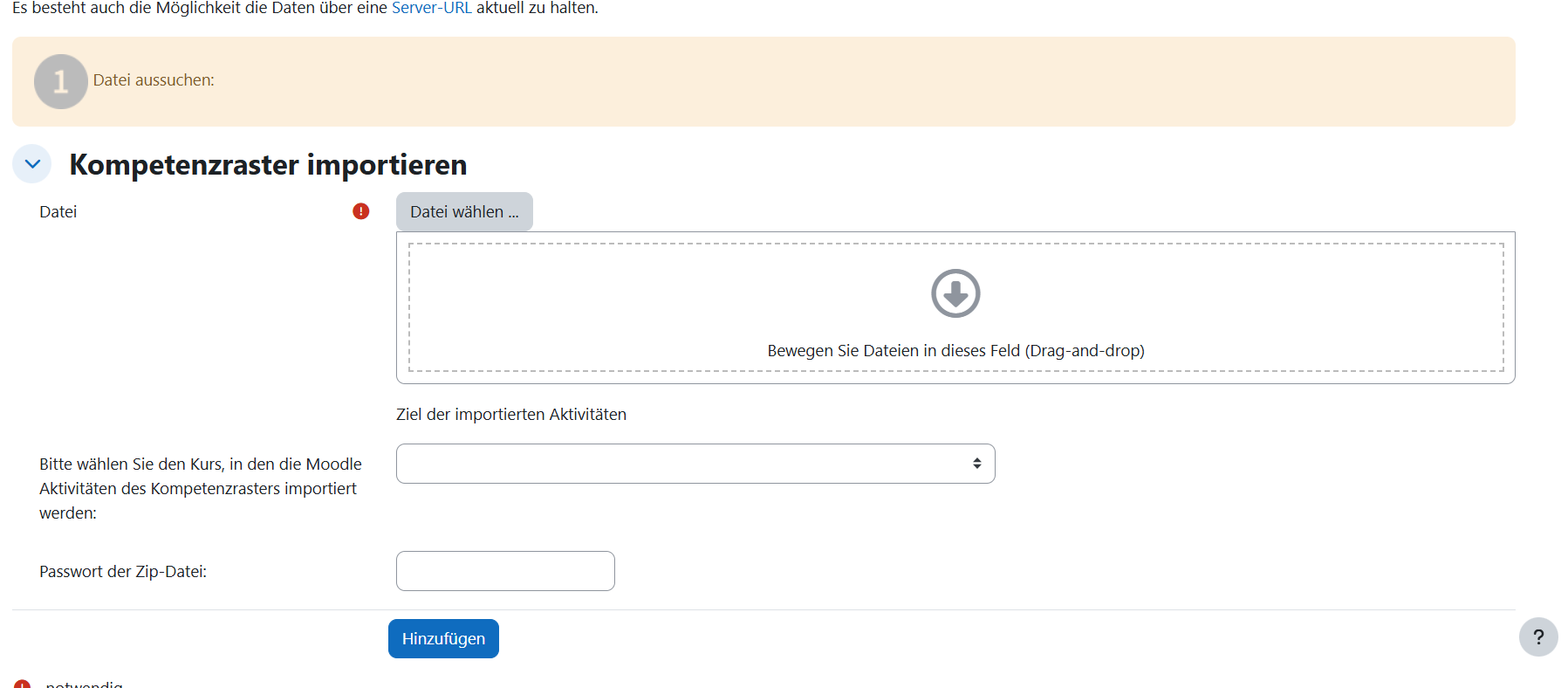This screenshot has height=688, width=1568.
Task: Open the help question mark button
Action: pos(1537,637)
